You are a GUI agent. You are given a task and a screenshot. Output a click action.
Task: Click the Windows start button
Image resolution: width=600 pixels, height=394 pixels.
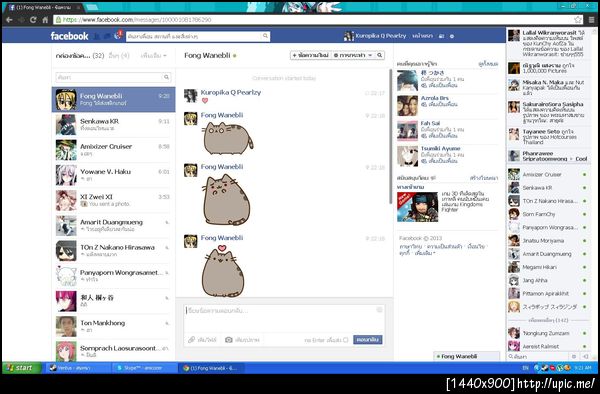point(21,368)
